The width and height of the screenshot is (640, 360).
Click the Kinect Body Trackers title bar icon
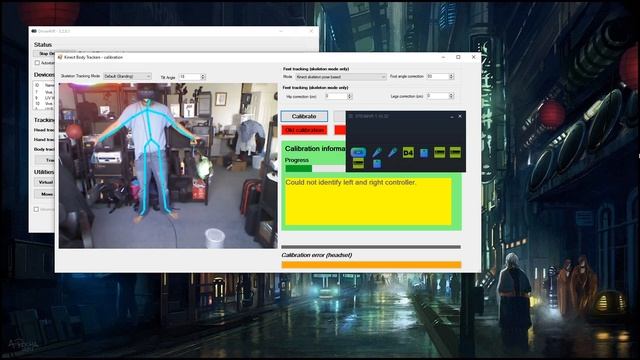pos(60,57)
